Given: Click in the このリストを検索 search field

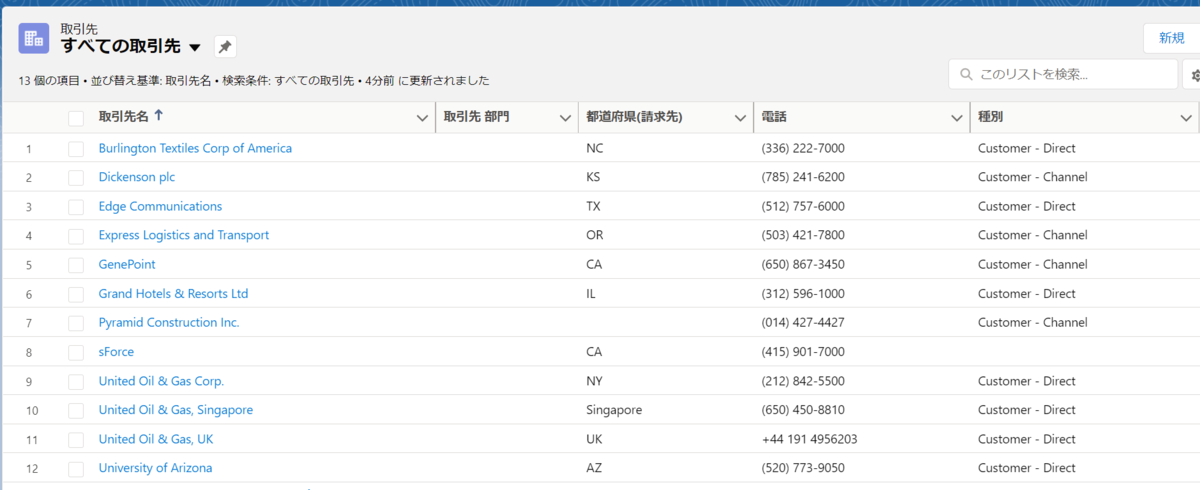Looking at the screenshot, I should coord(1063,74).
